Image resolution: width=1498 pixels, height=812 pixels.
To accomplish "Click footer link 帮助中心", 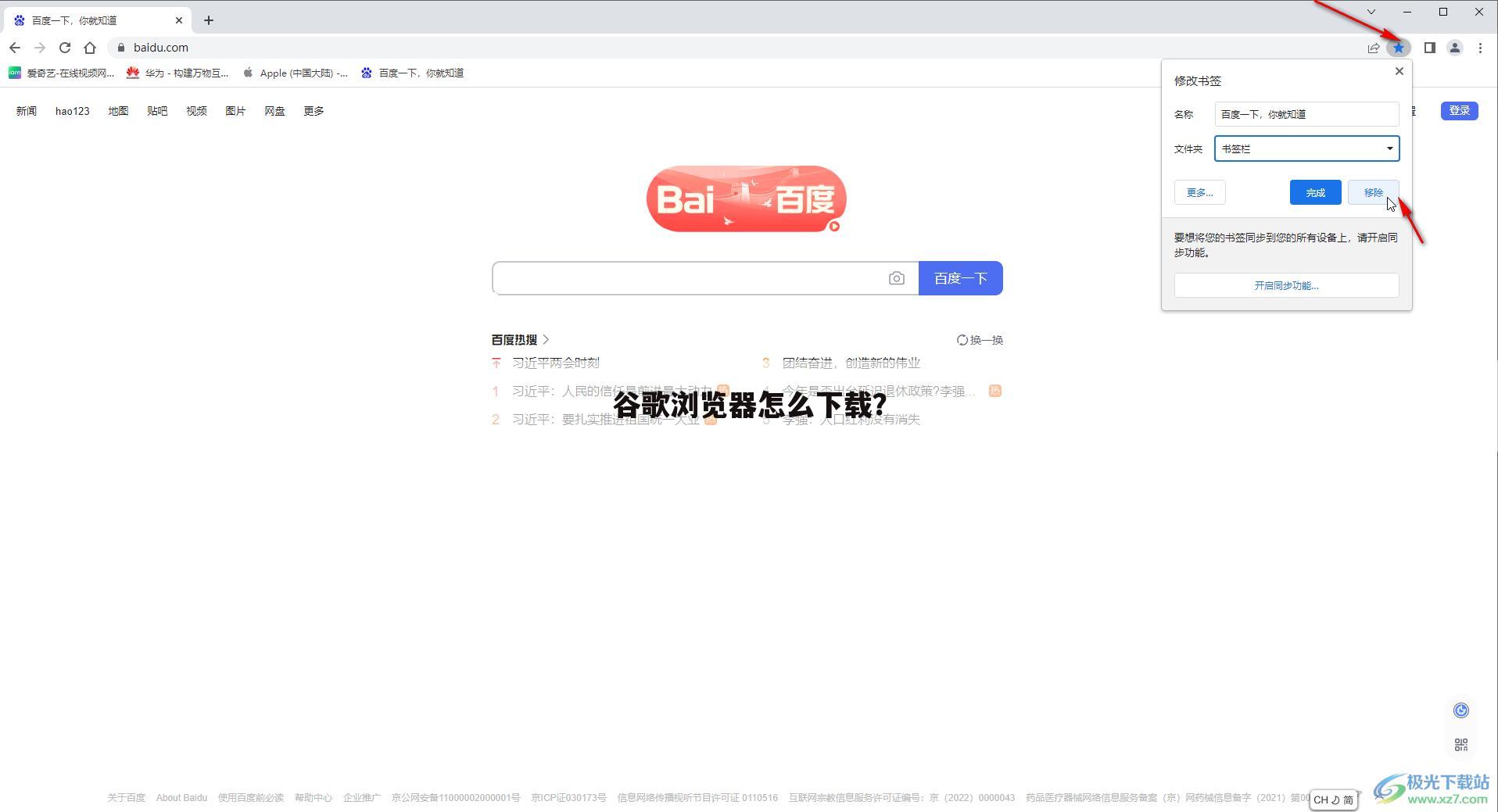I will (314, 798).
